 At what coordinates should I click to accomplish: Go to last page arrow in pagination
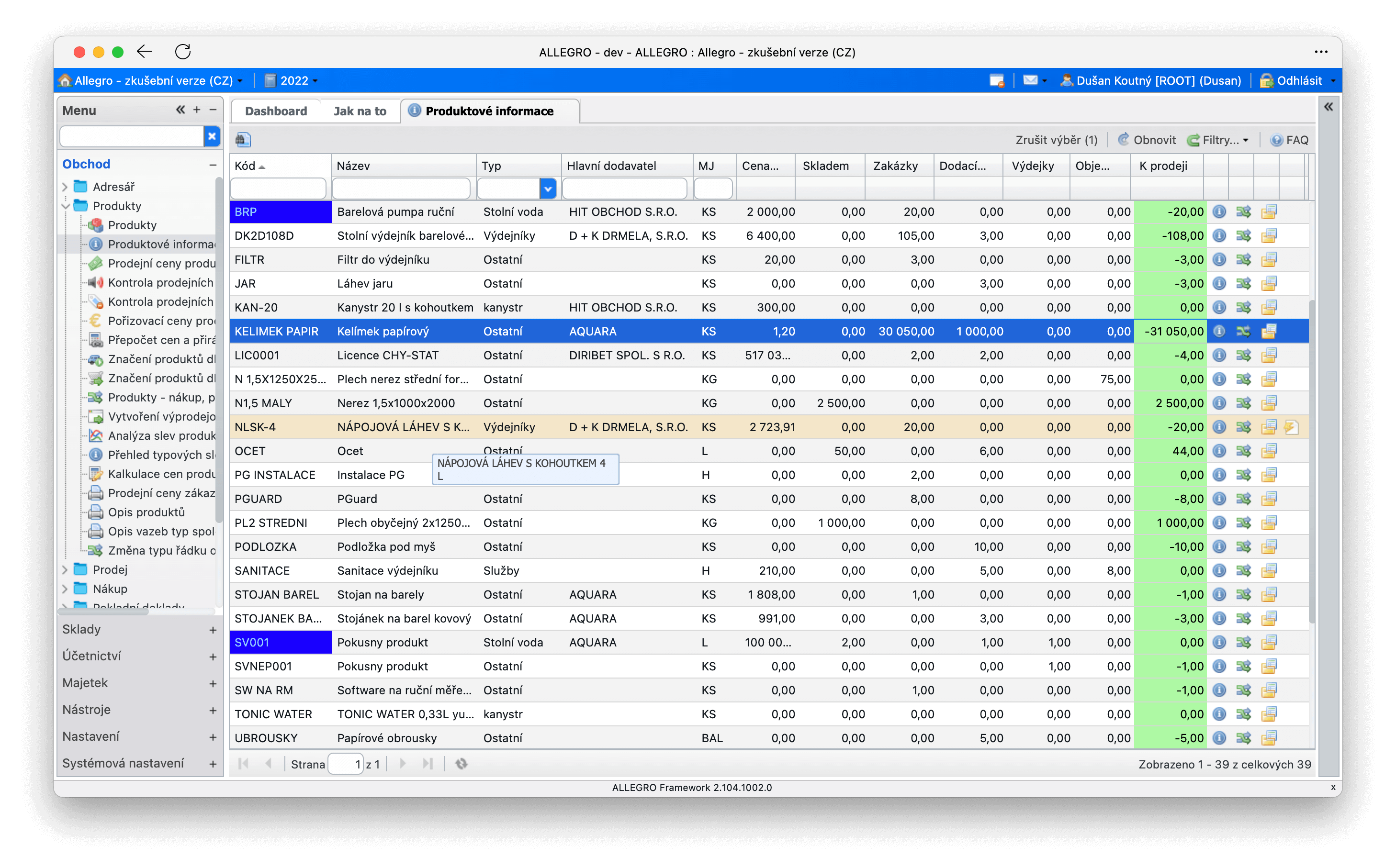(x=428, y=764)
